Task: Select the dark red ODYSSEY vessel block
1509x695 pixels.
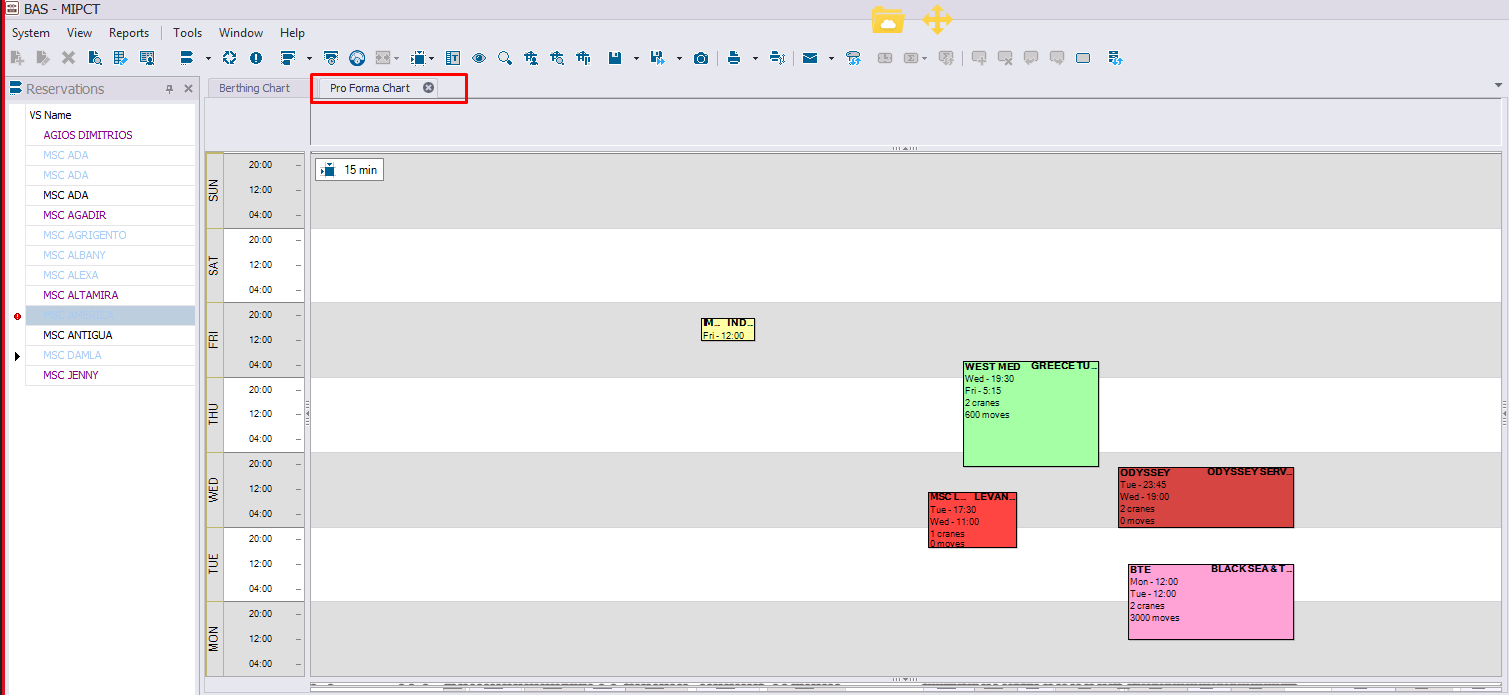Action: pyautogui.click(x=1206, y=497)
